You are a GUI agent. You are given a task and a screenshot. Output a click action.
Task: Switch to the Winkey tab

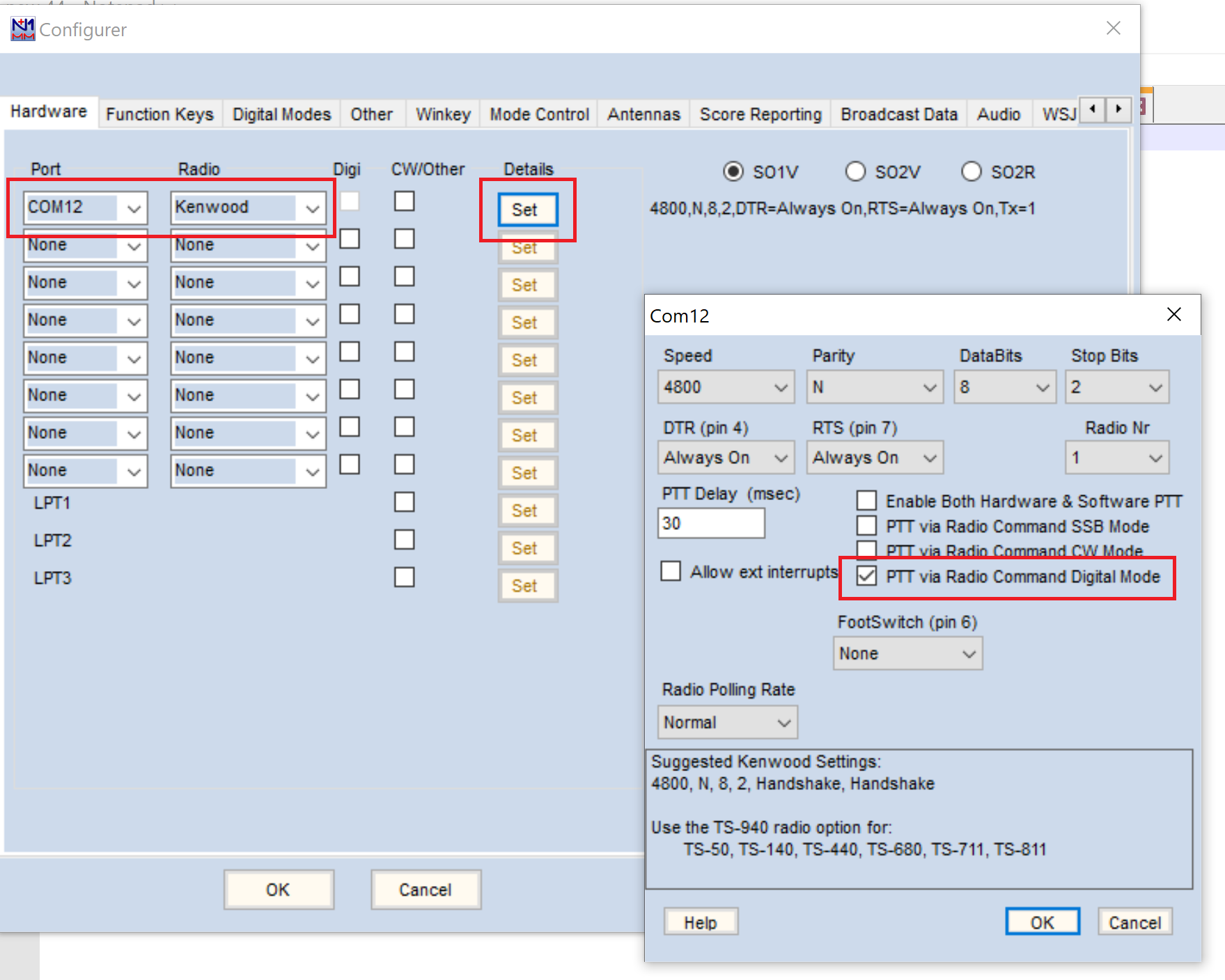point(443,114)
